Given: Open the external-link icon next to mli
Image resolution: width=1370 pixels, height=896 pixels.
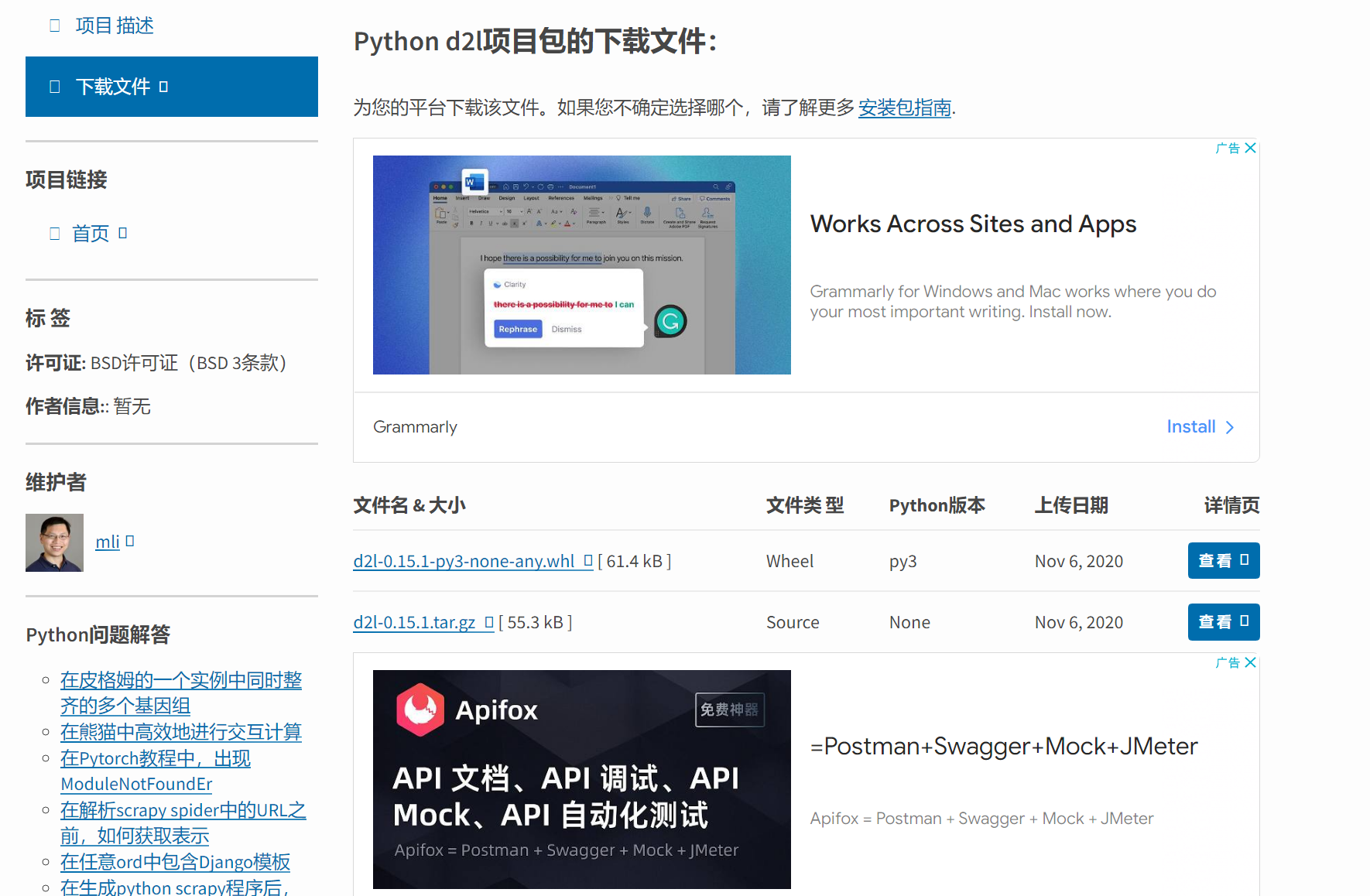Looking at the screenshot, I should coord(130,541).
